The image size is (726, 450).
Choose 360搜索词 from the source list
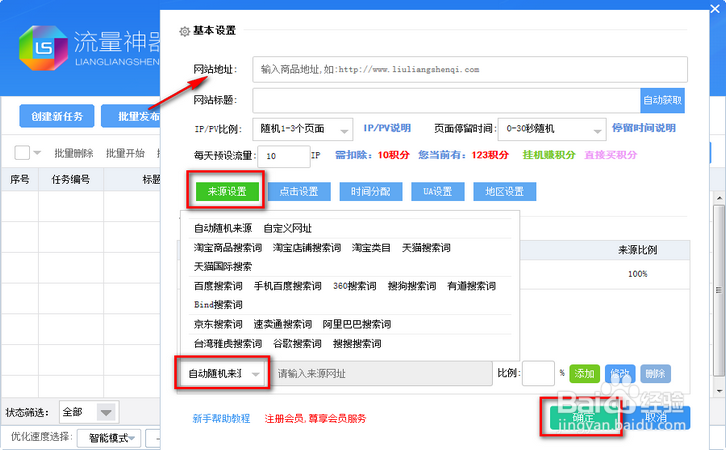pos(355,286)
